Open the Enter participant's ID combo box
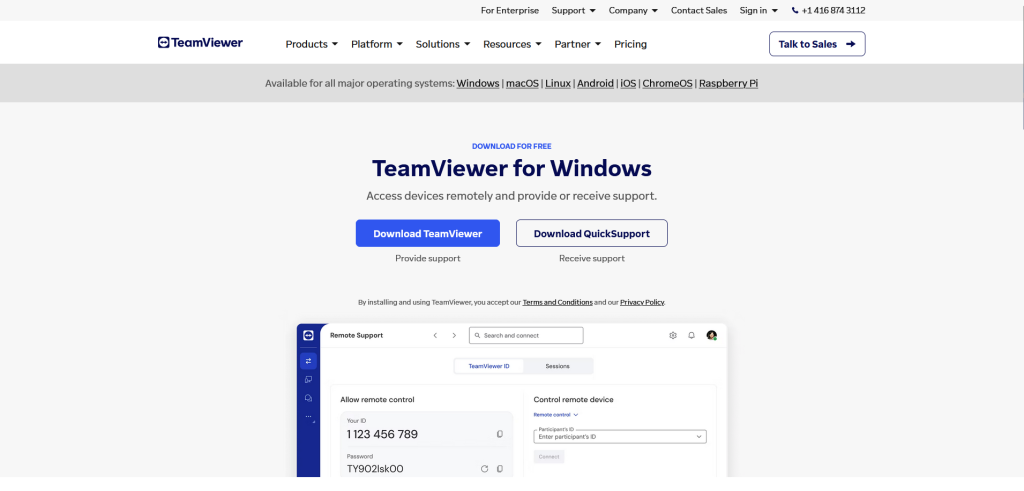Viewport: 1024px width, 491px height. (x=620, y=436)
